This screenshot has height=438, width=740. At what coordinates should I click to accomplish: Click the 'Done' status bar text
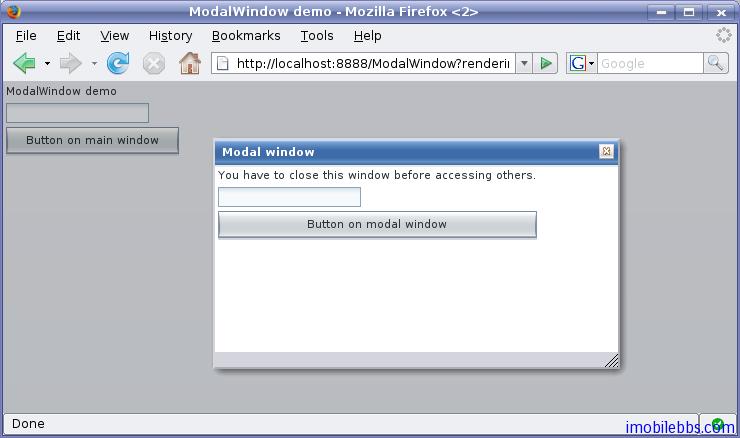pos(28,423)
